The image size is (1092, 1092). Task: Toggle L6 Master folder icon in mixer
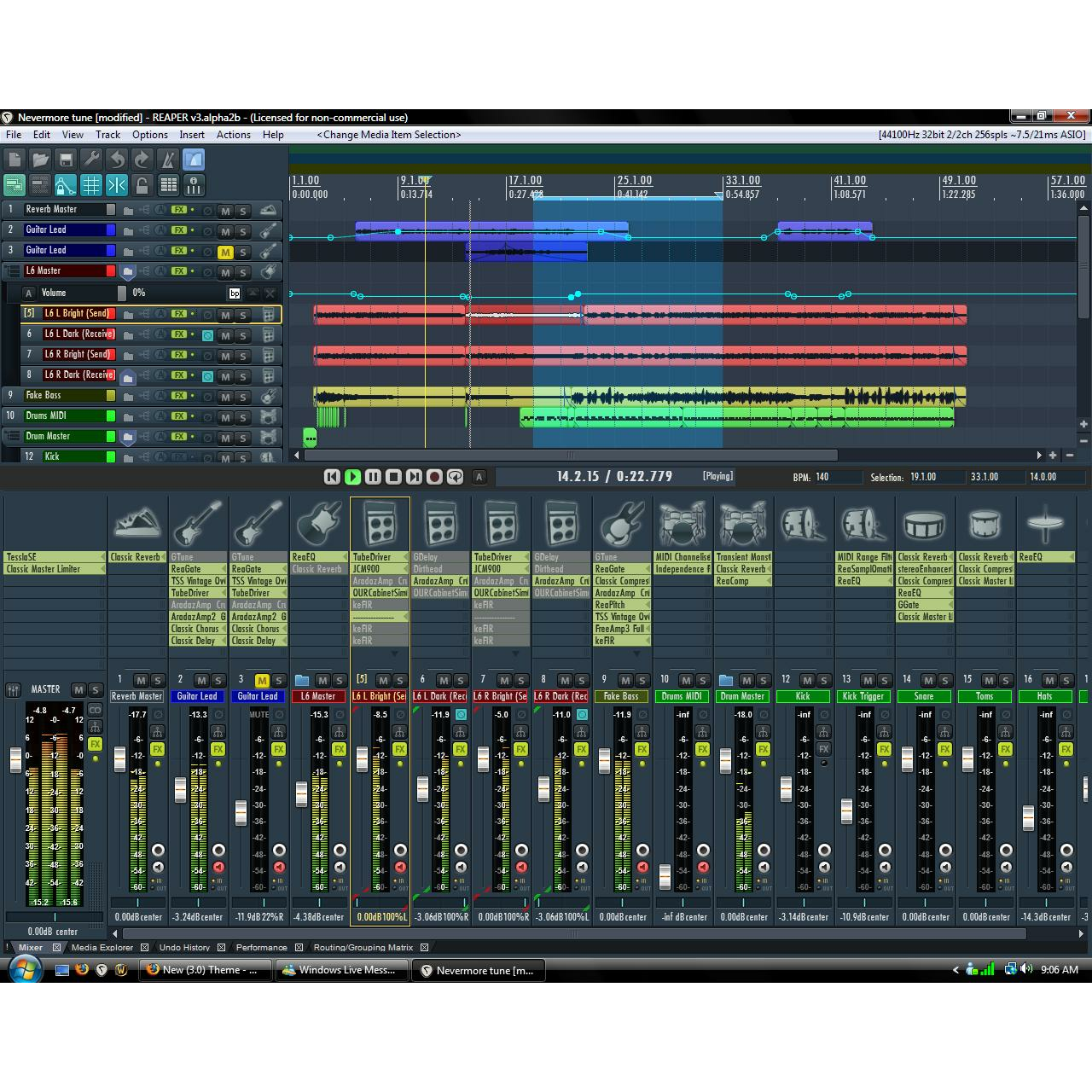click(x=302, y=680)
